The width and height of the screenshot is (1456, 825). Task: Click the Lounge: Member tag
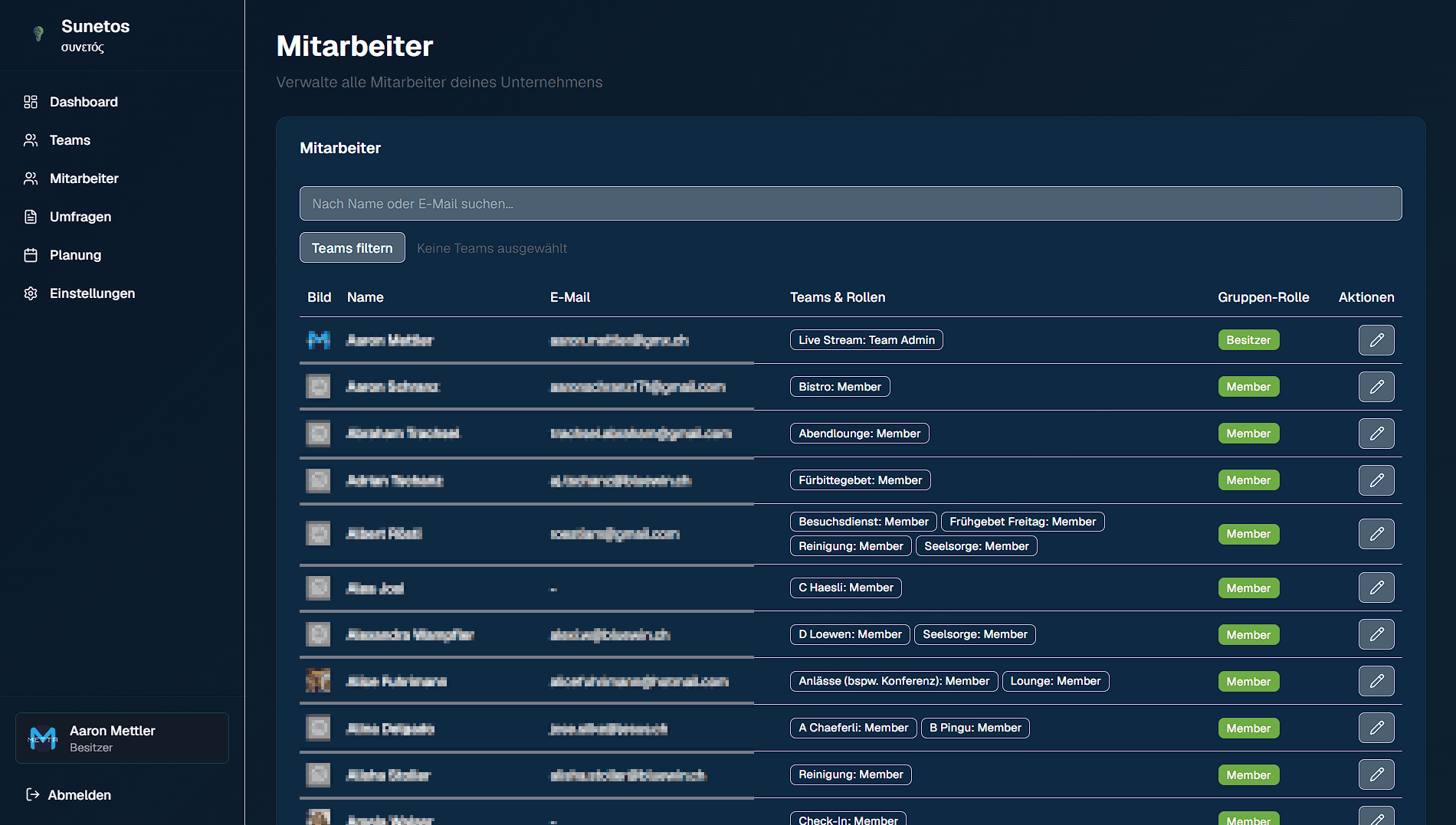(x=1056, y=681)
